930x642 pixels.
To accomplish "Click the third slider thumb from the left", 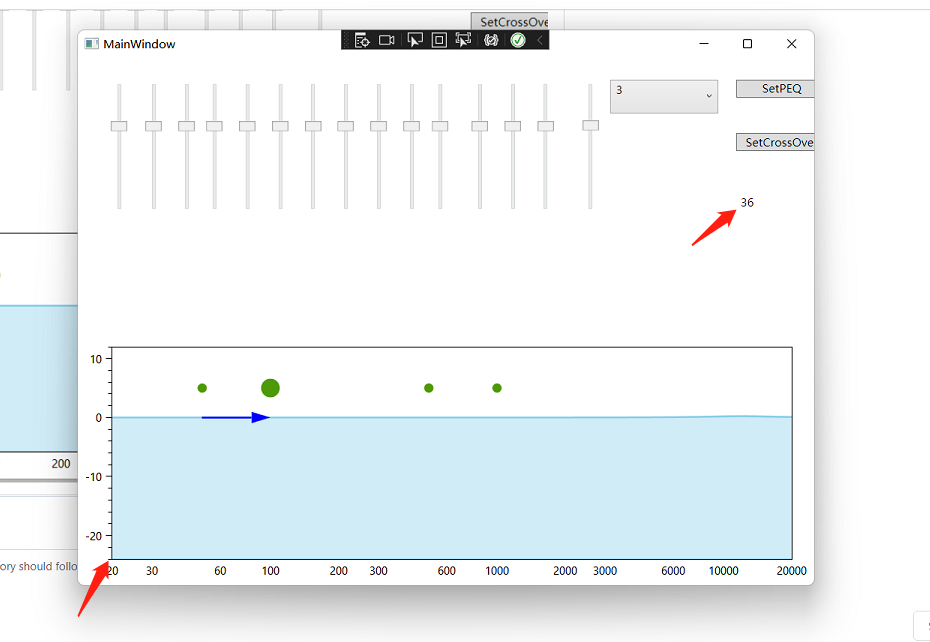I will (186, 126).
